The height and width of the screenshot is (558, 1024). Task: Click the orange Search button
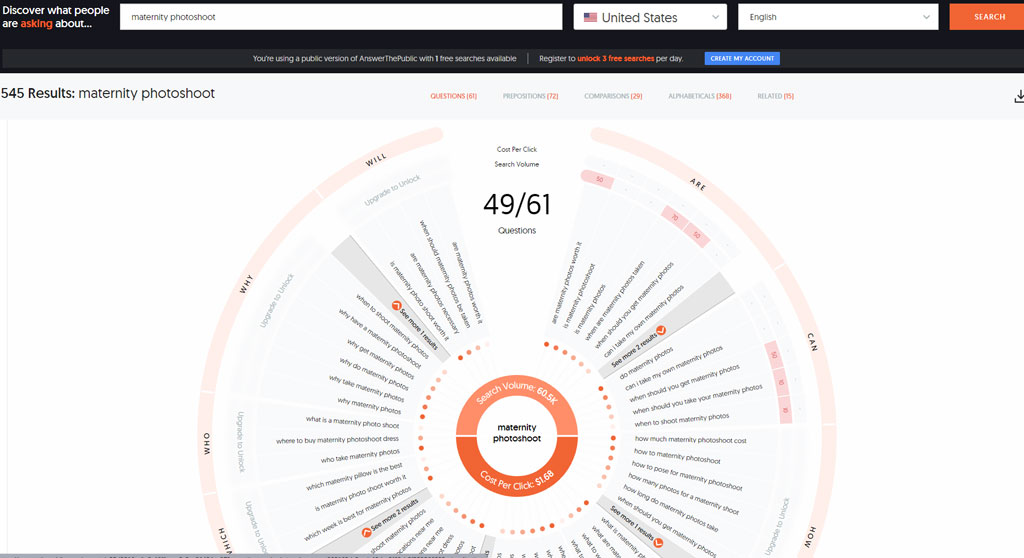tap(987, 17)
